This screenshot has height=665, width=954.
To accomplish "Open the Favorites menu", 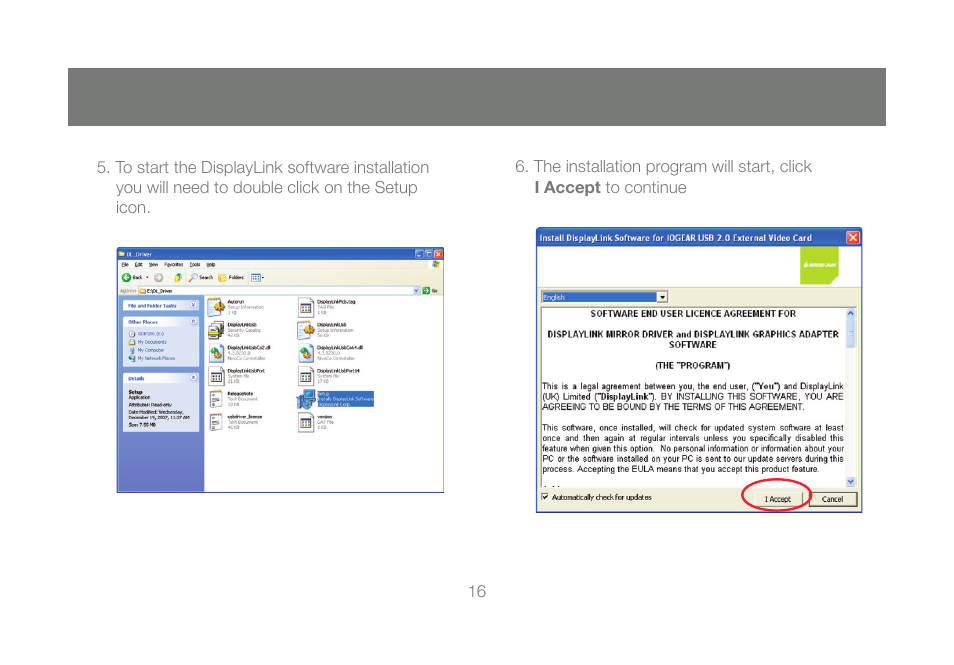I will 173,265.
